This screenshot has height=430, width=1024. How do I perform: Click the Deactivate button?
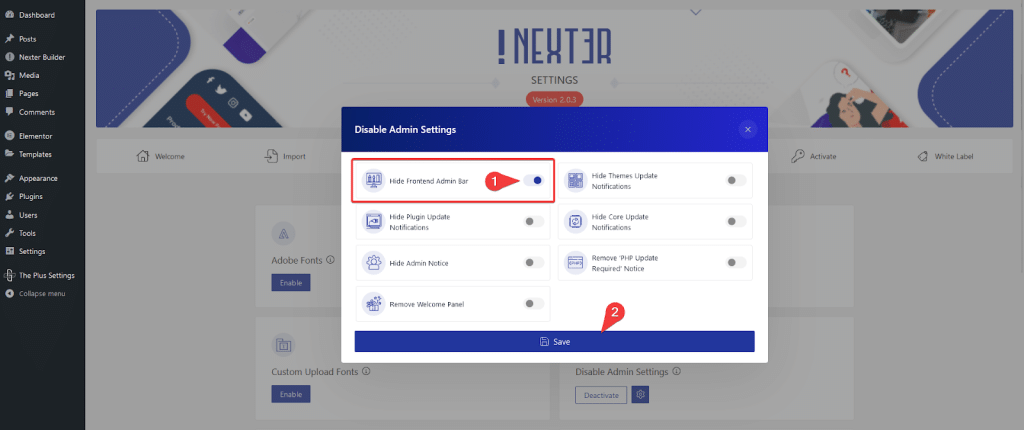[x=601, y=395]
